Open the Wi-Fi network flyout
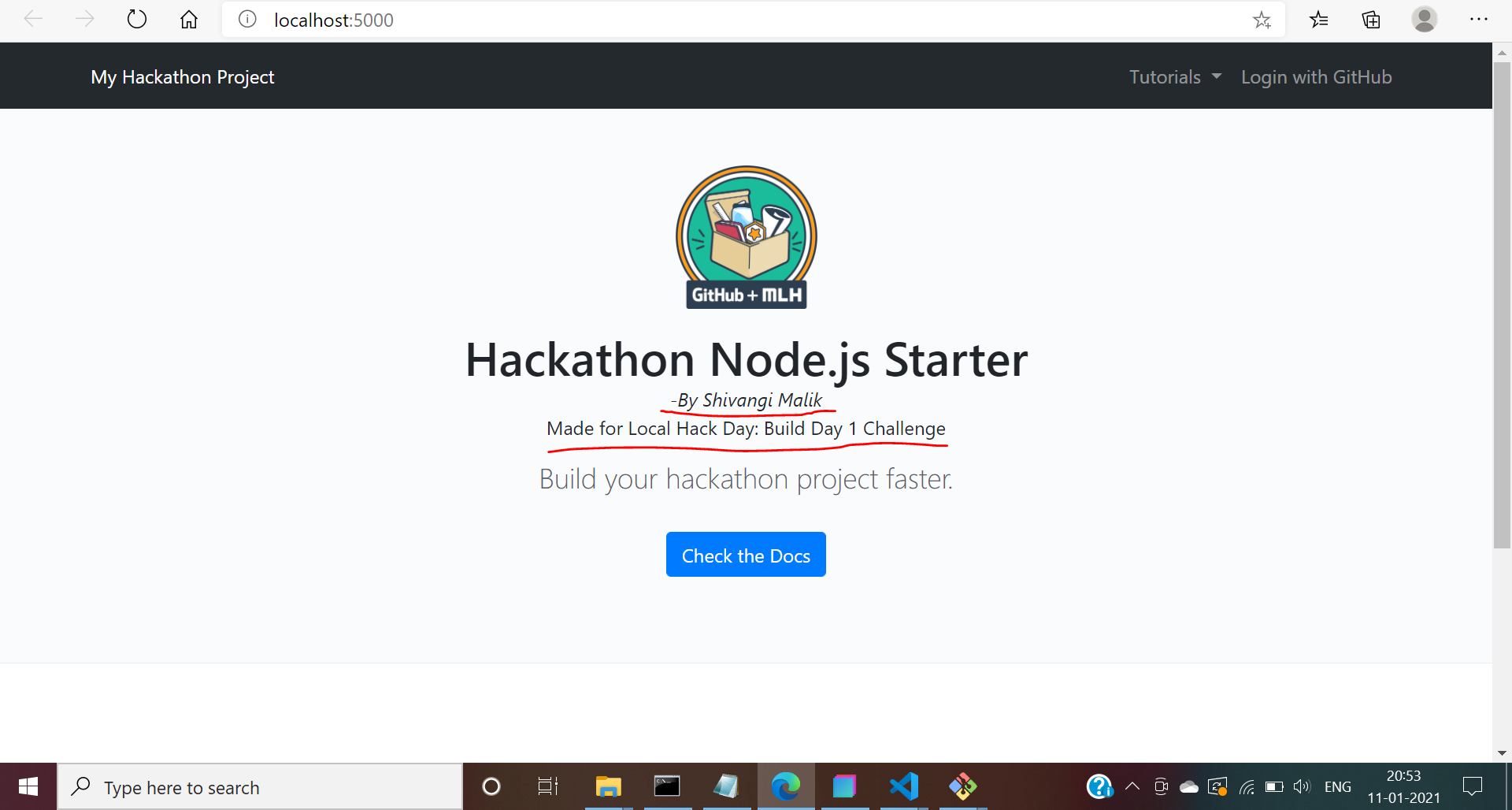1512x810 pixels. [1247, 786]
